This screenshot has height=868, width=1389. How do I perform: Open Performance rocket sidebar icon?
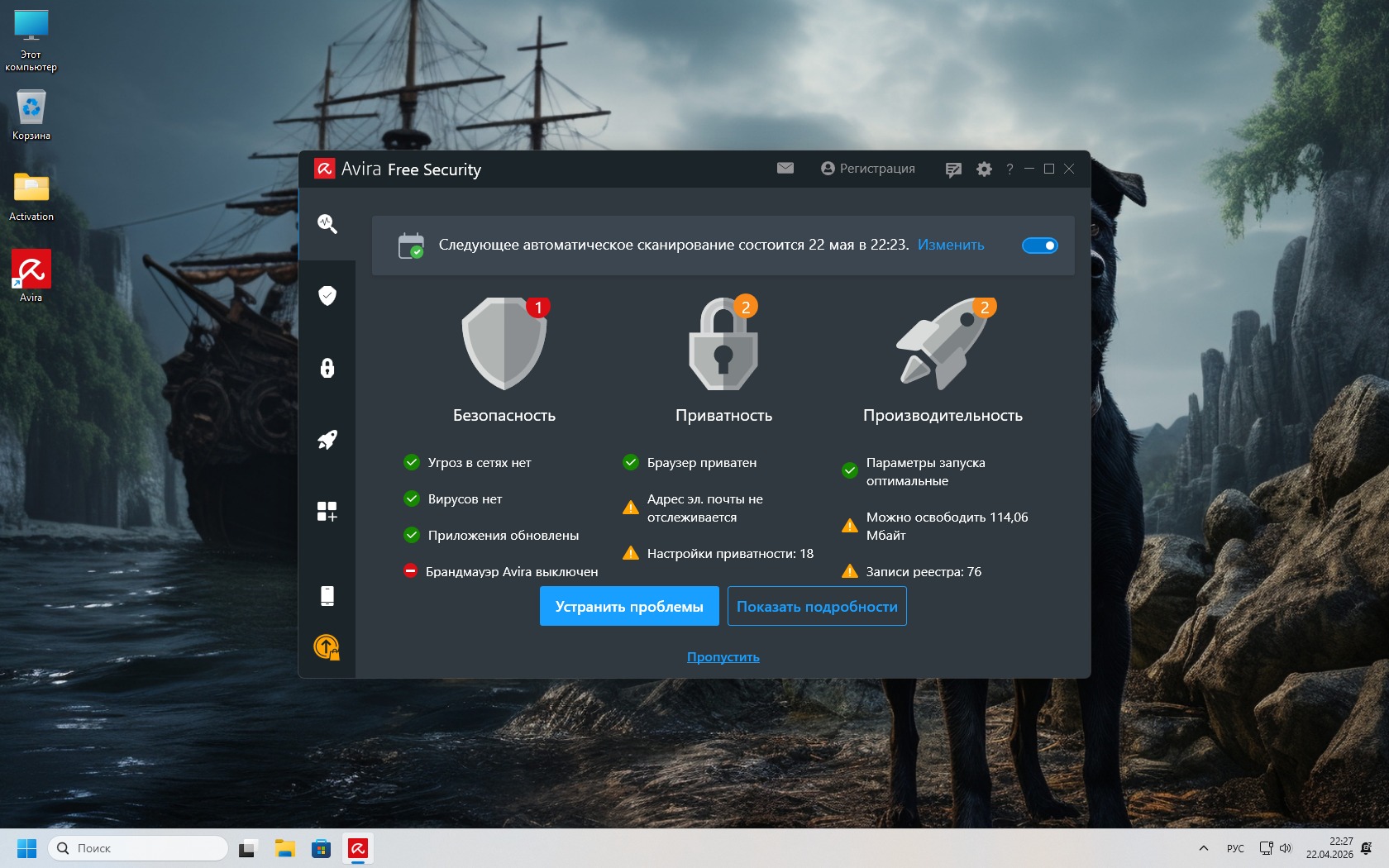[327, 440]
